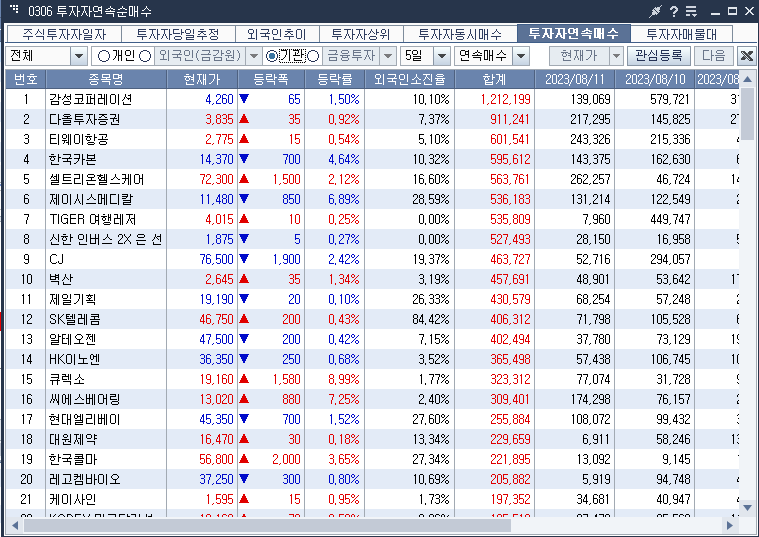Click the red up arrow in 한국콜마 row

pyautogui.click(x=244, y=459)
